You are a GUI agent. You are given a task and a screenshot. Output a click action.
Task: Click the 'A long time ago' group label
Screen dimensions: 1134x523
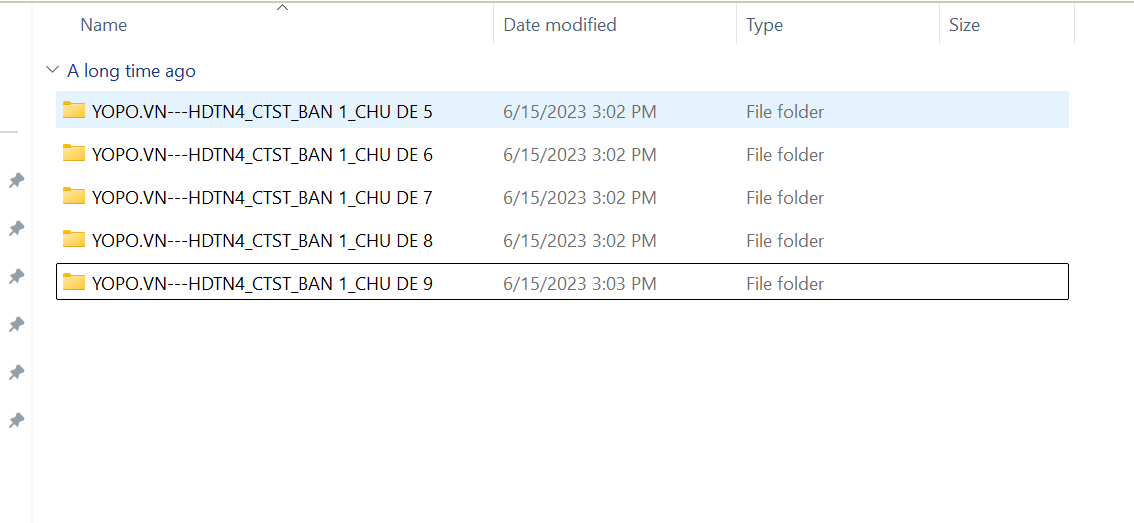(131, 71)
